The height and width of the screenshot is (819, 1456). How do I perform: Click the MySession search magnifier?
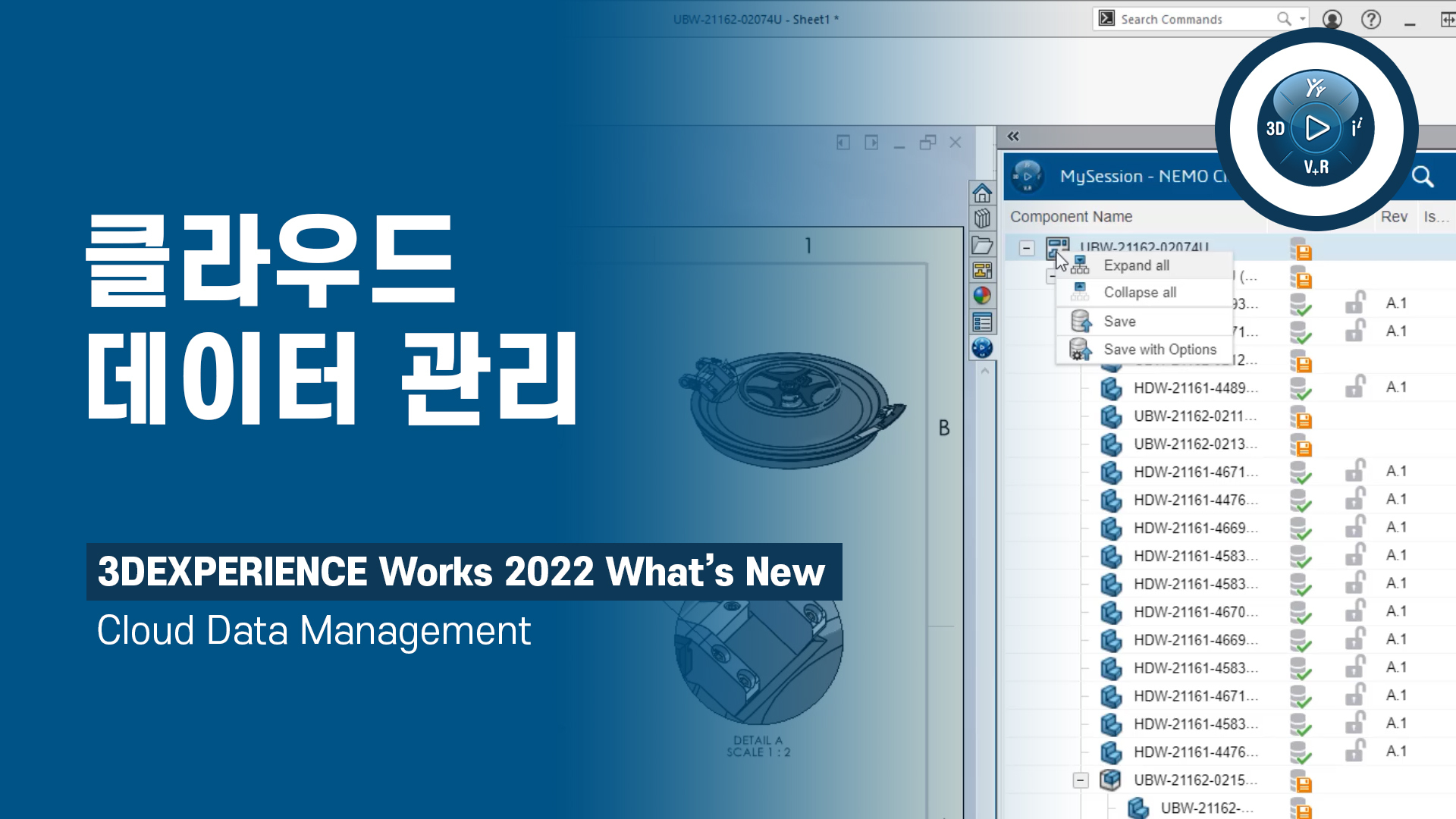[x=1423, y=177]
